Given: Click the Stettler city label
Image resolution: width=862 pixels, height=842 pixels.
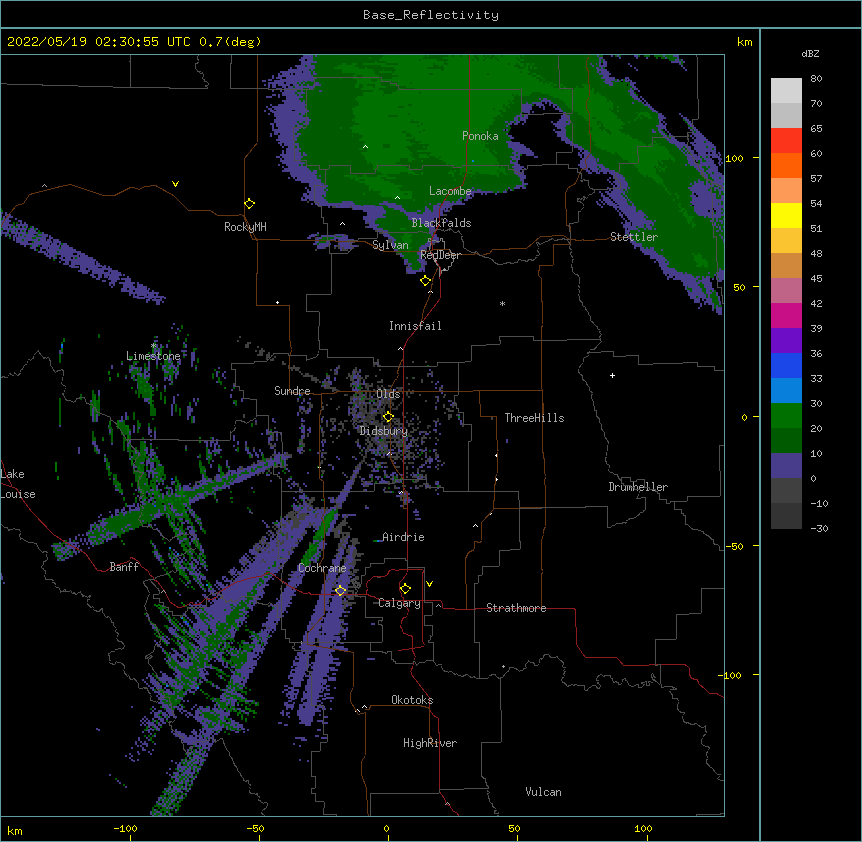Looking at the screenshot, I should (634, 237).
